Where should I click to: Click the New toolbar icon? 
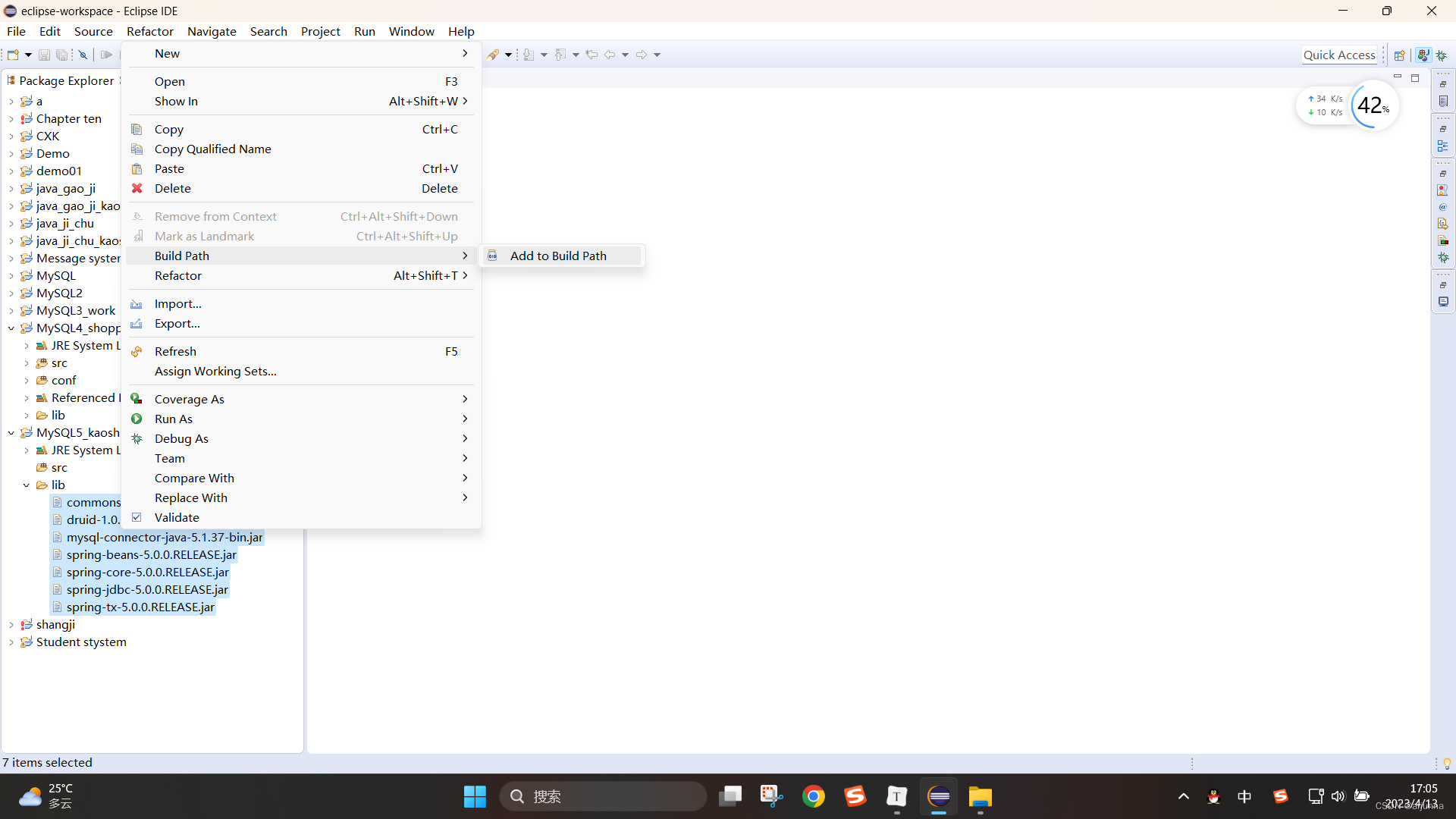(x=13, y=55)
